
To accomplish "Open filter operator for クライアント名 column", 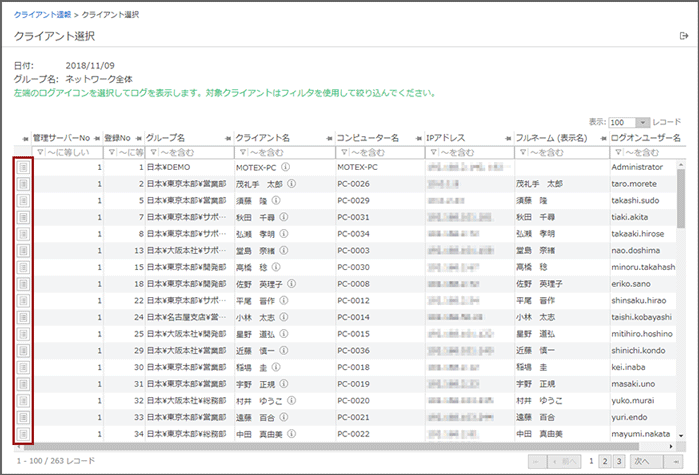I will [243, 153].
